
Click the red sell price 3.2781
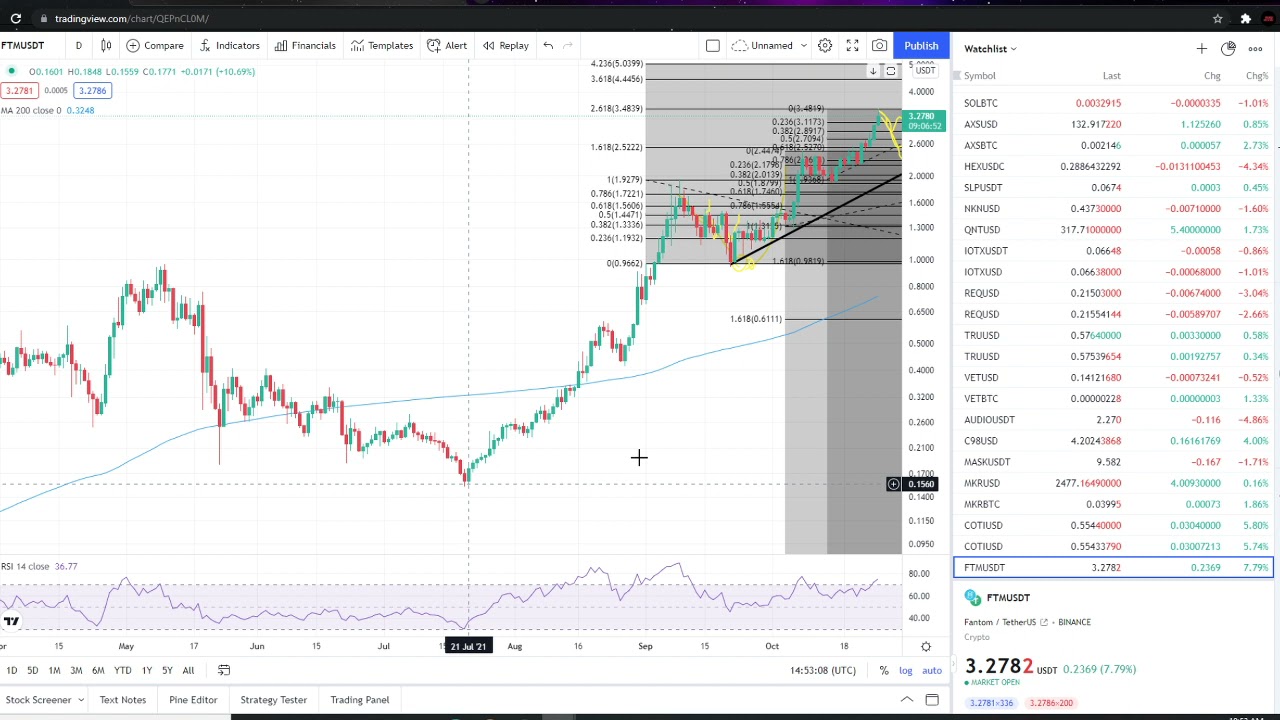click(x=19, y=90)
